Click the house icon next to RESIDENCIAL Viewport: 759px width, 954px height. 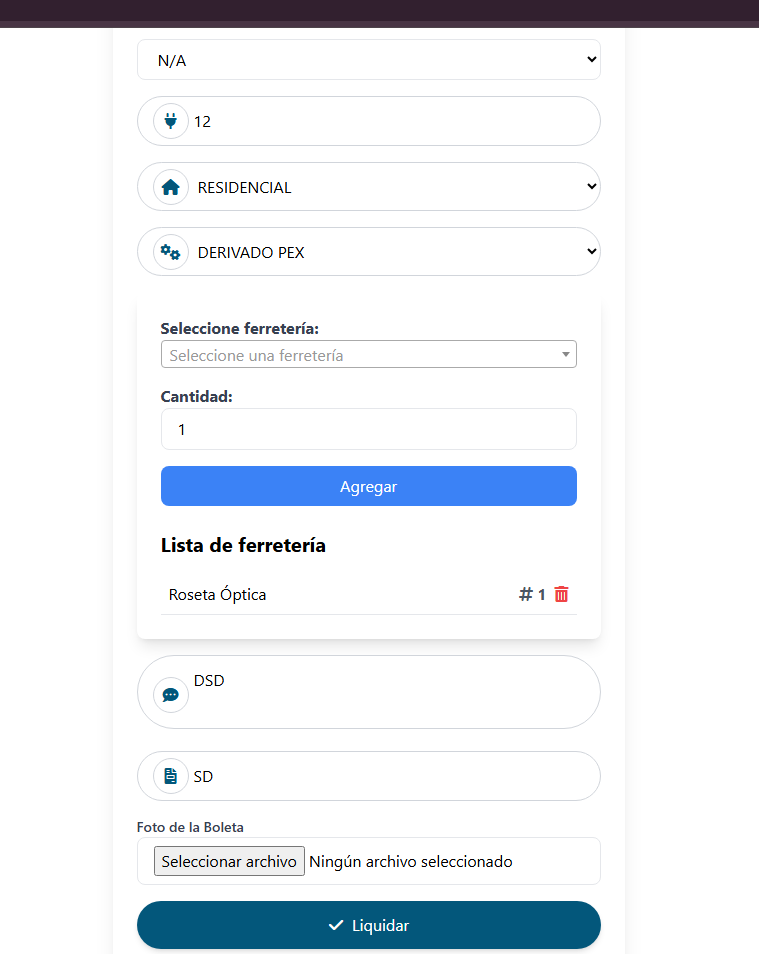[171, 187]
